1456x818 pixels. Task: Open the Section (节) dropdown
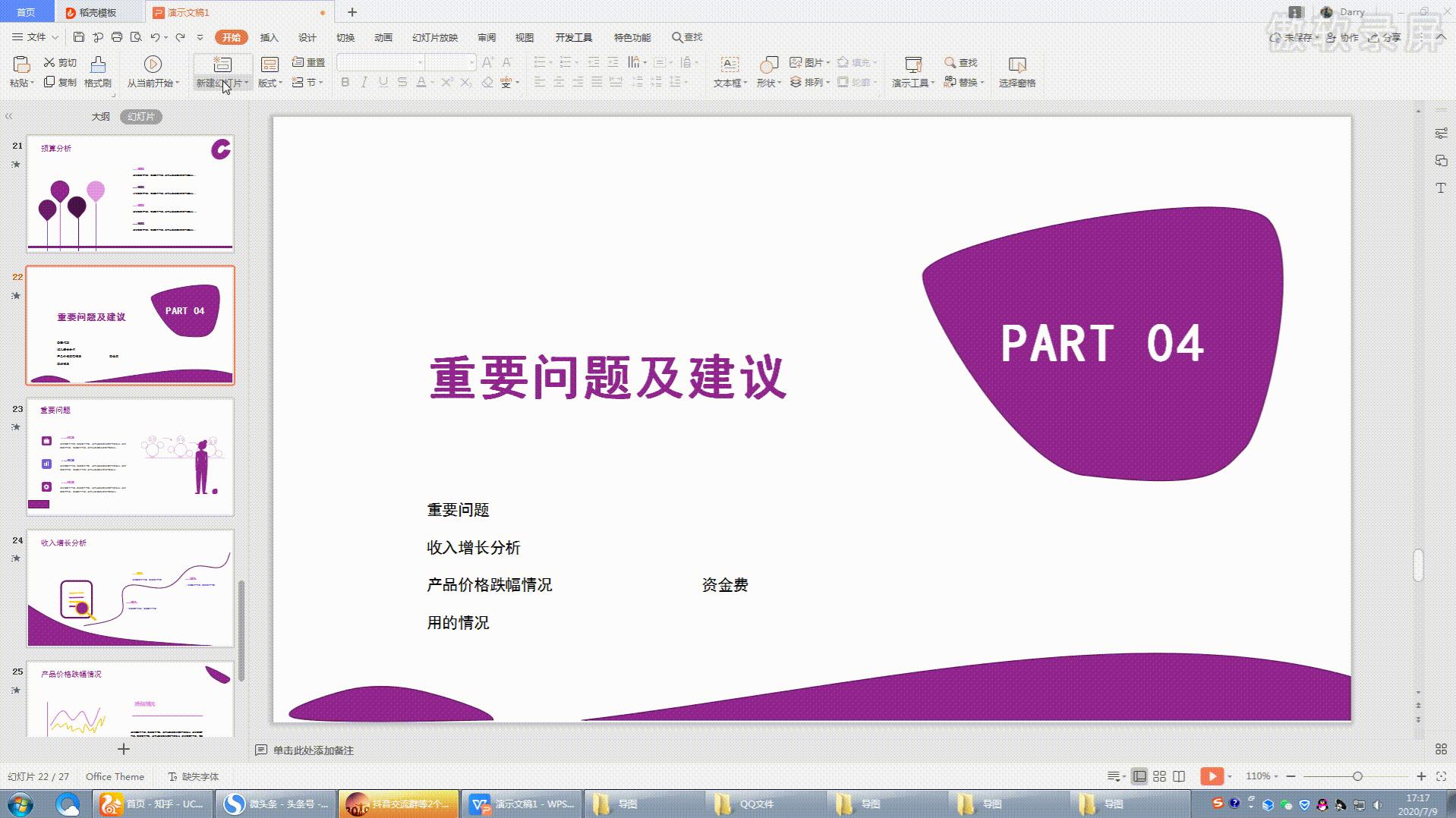click(x=307, y=82)
